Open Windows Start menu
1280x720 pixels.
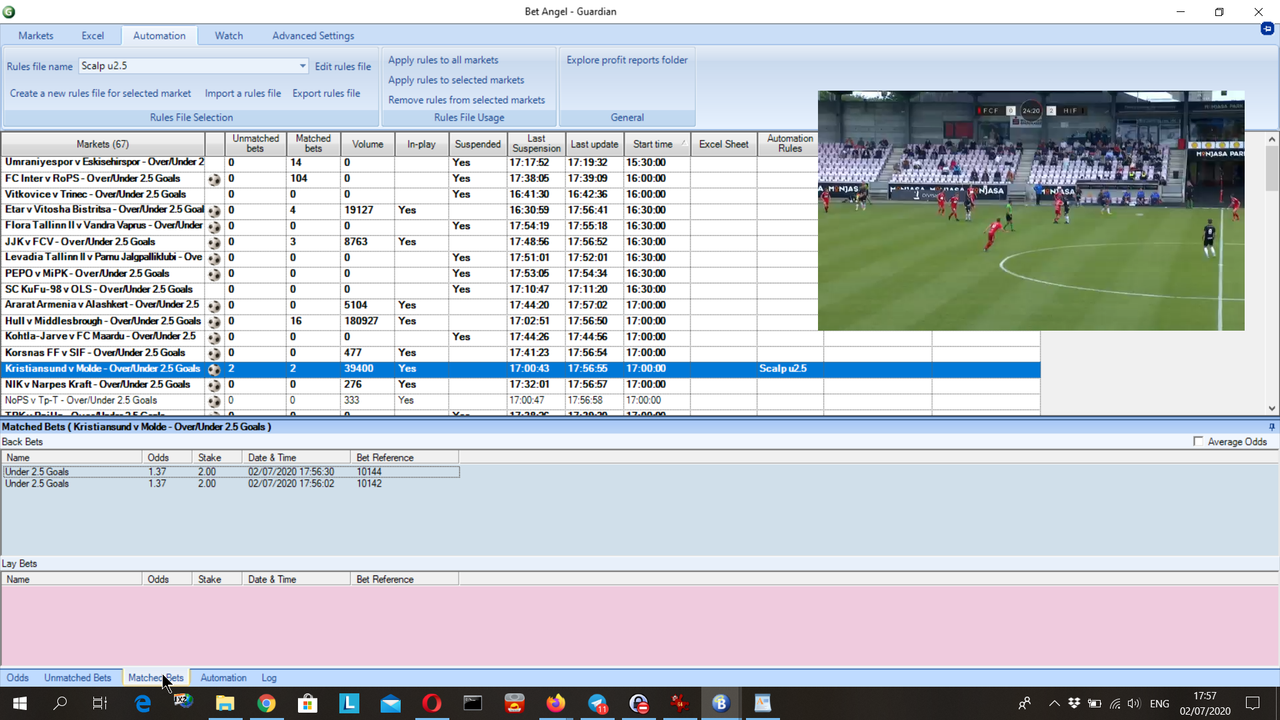tap(20, 703)
